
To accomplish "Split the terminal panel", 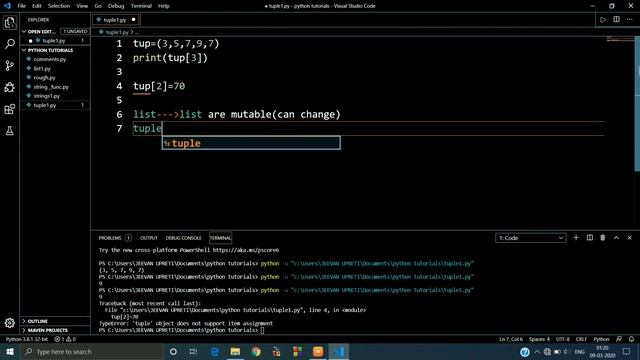I will point(590,238).
